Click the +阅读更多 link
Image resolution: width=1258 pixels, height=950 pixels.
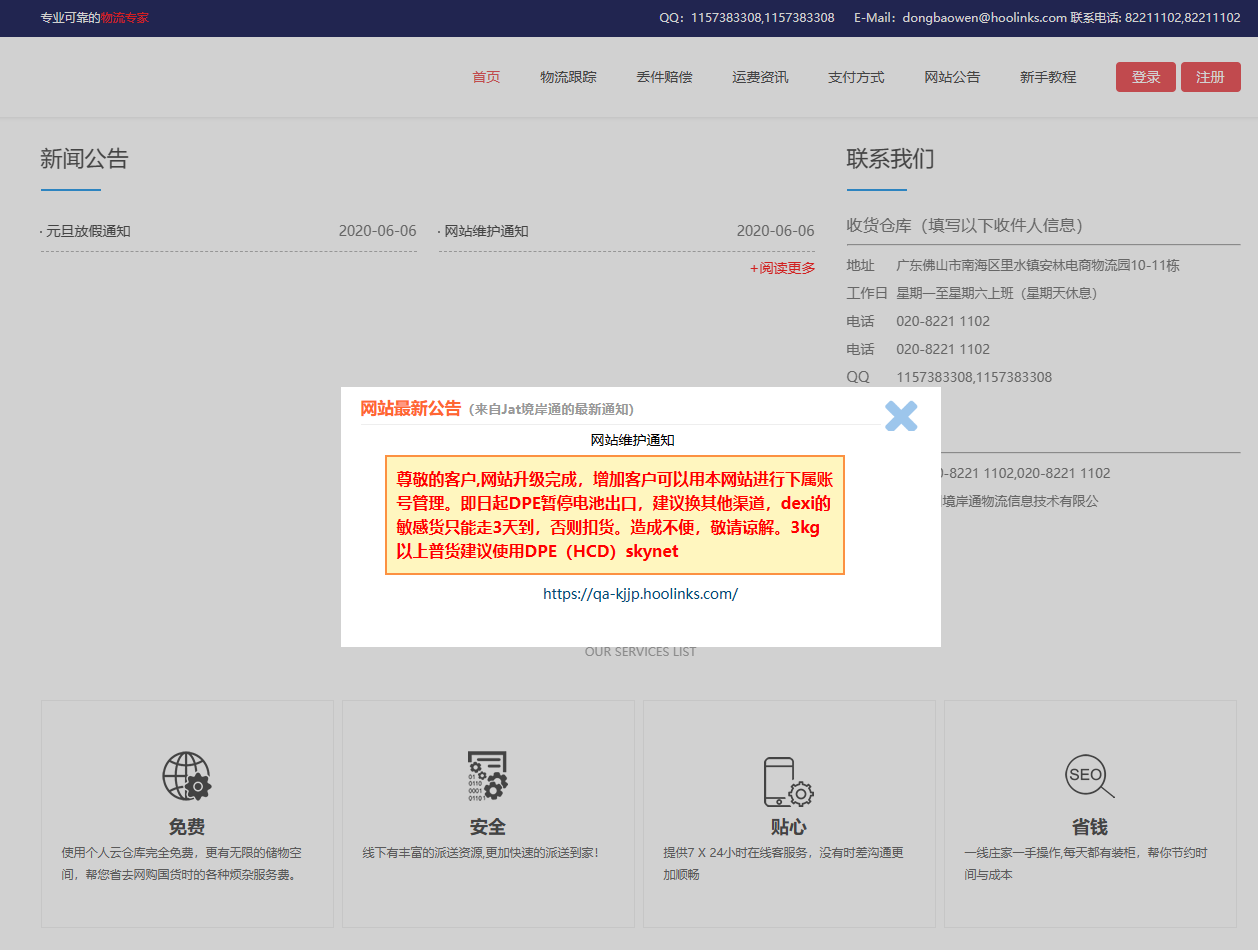tap(783, 268)
